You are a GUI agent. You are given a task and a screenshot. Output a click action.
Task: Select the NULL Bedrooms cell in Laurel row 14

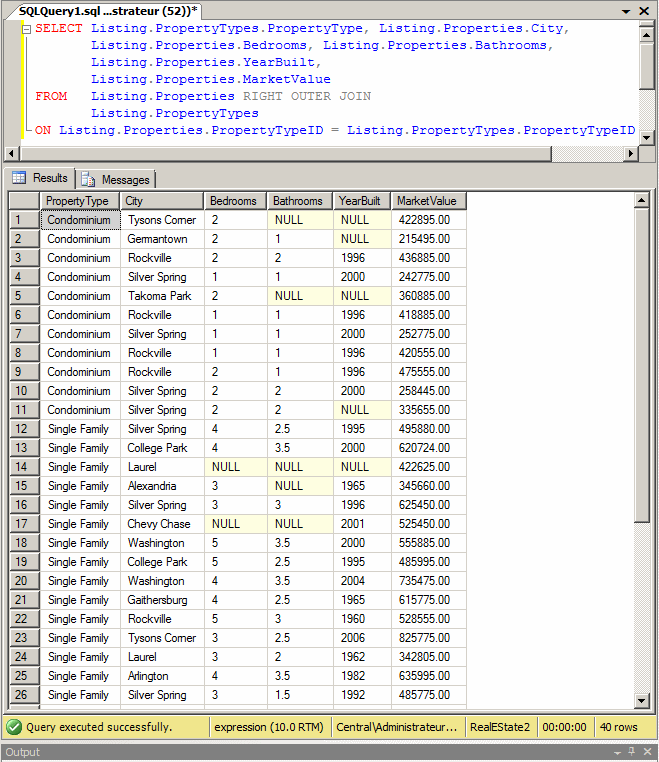pyautogui.click(x=235, y=467)
